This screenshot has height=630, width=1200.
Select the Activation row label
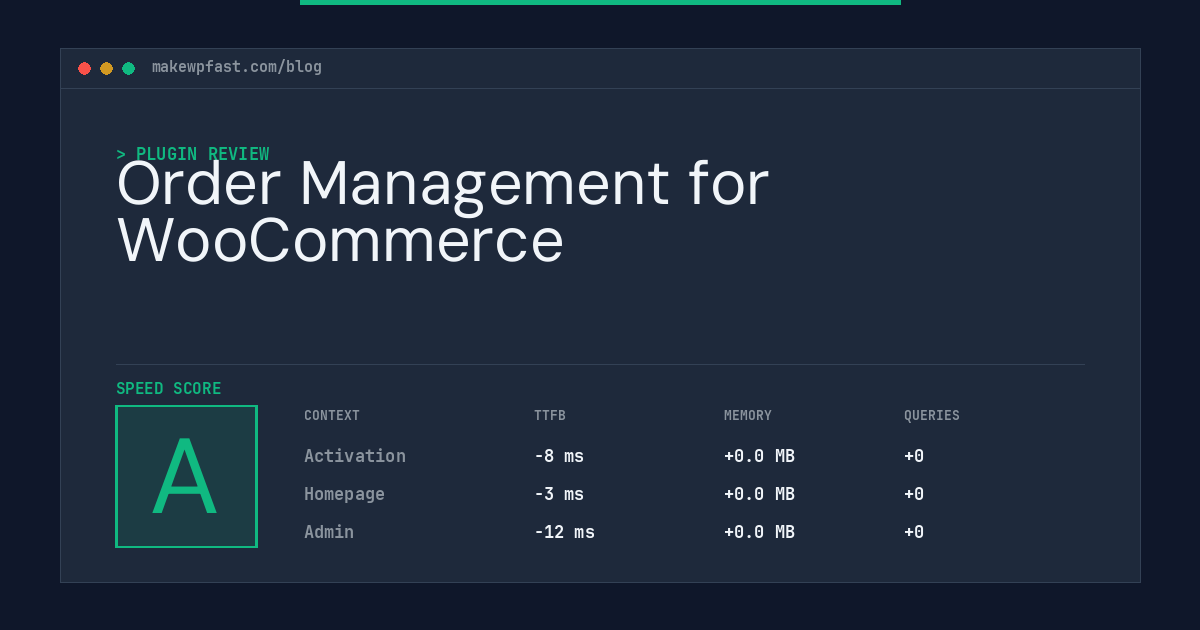[355, 456]
